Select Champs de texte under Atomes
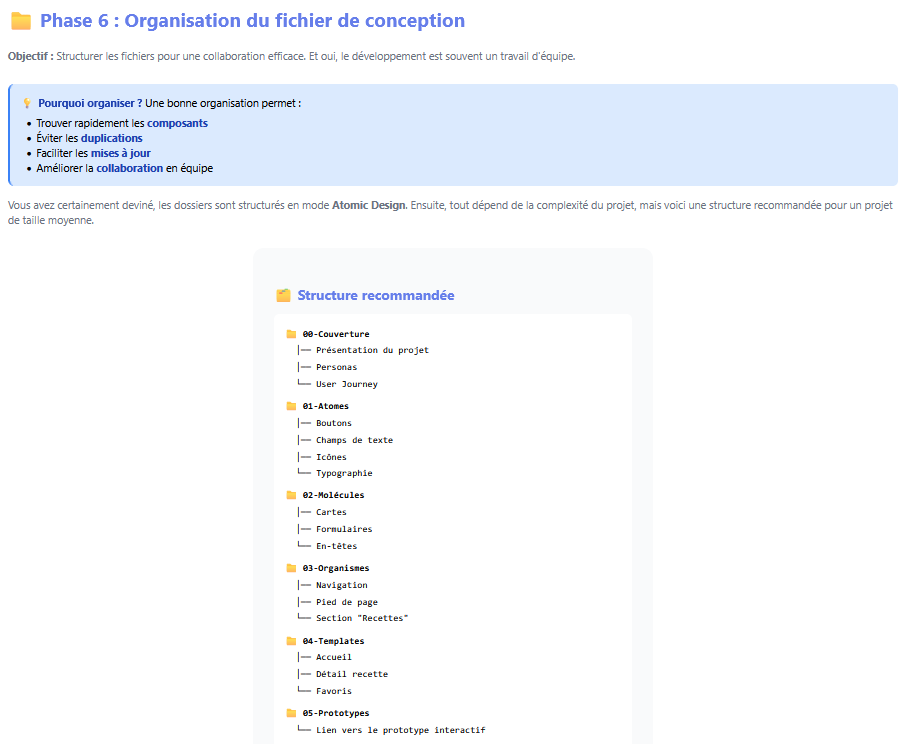 (x=354, y=440)
